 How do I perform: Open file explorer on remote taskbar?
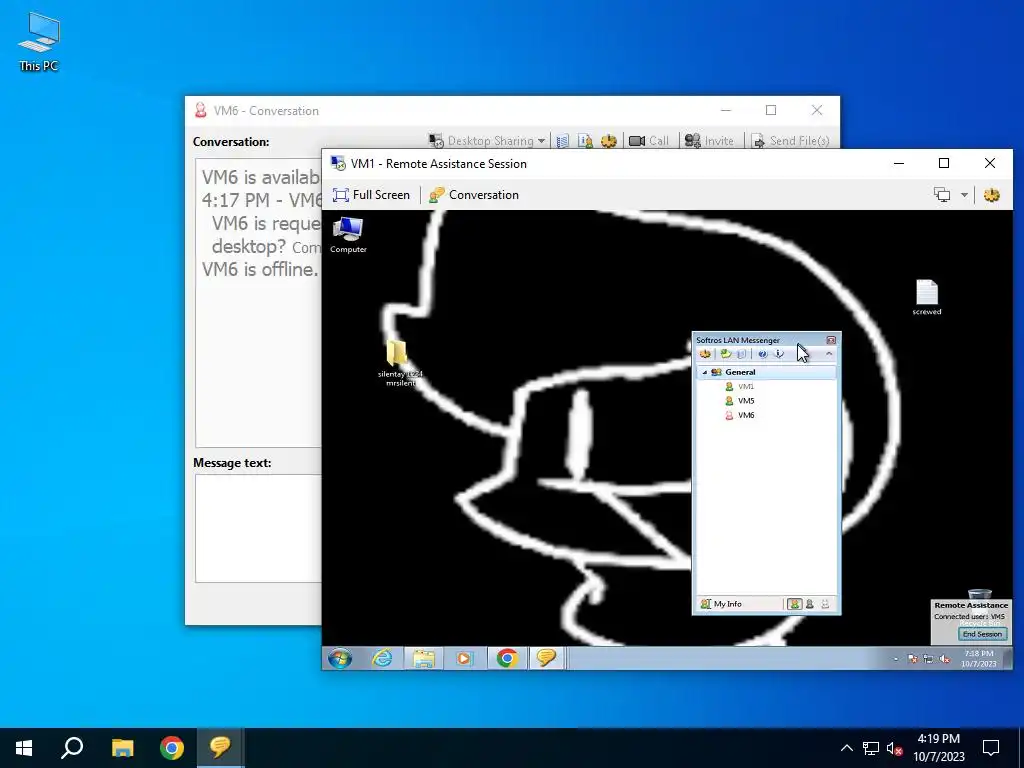423,658
